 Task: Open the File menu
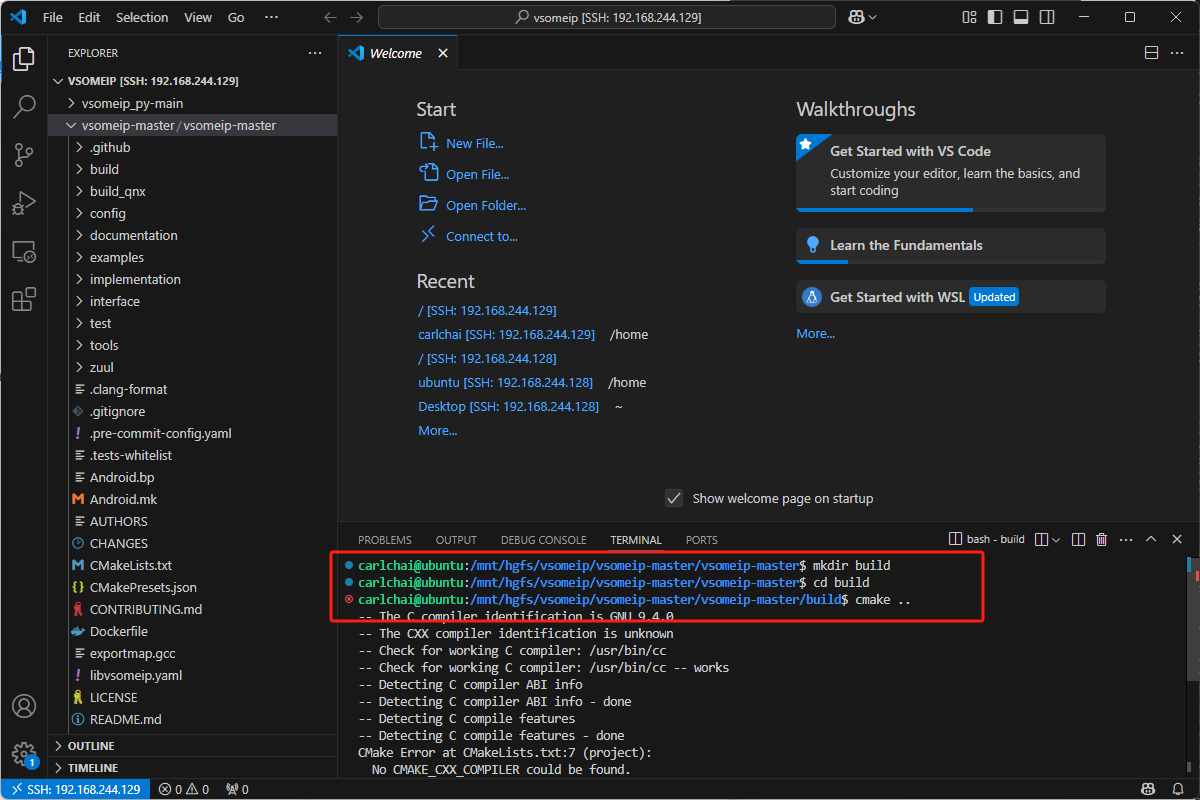52,17
